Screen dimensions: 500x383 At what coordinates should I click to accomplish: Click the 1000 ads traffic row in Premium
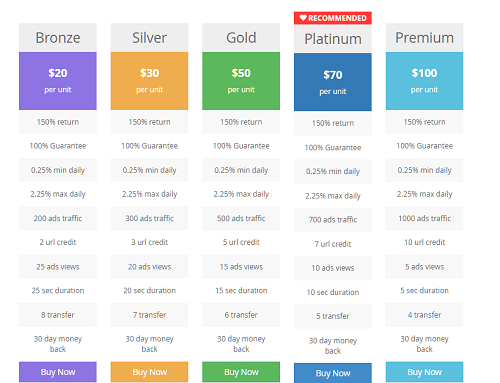(x=424, y=218)
